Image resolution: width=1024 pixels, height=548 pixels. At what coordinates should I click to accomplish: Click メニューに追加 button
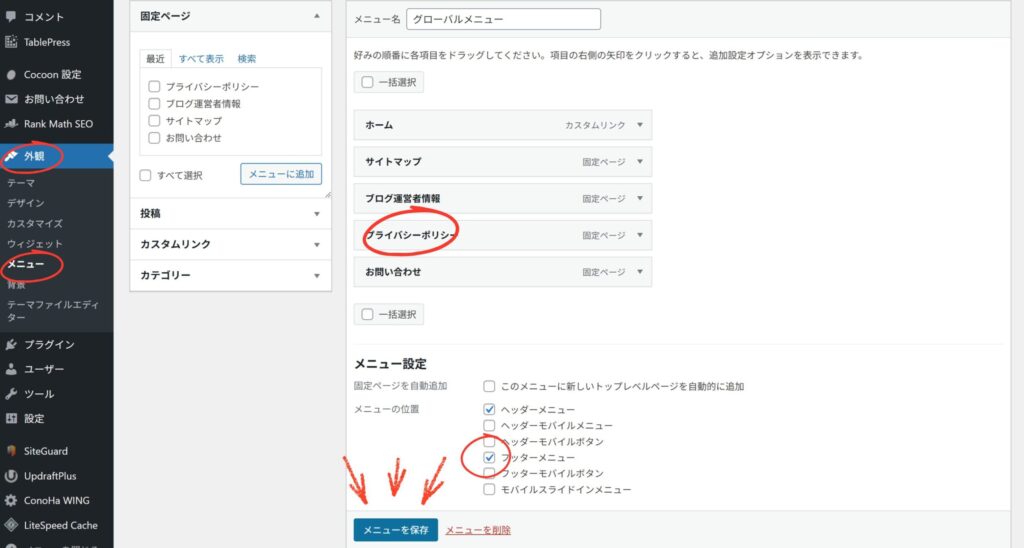pyautogui.click(x=281, y=174)
